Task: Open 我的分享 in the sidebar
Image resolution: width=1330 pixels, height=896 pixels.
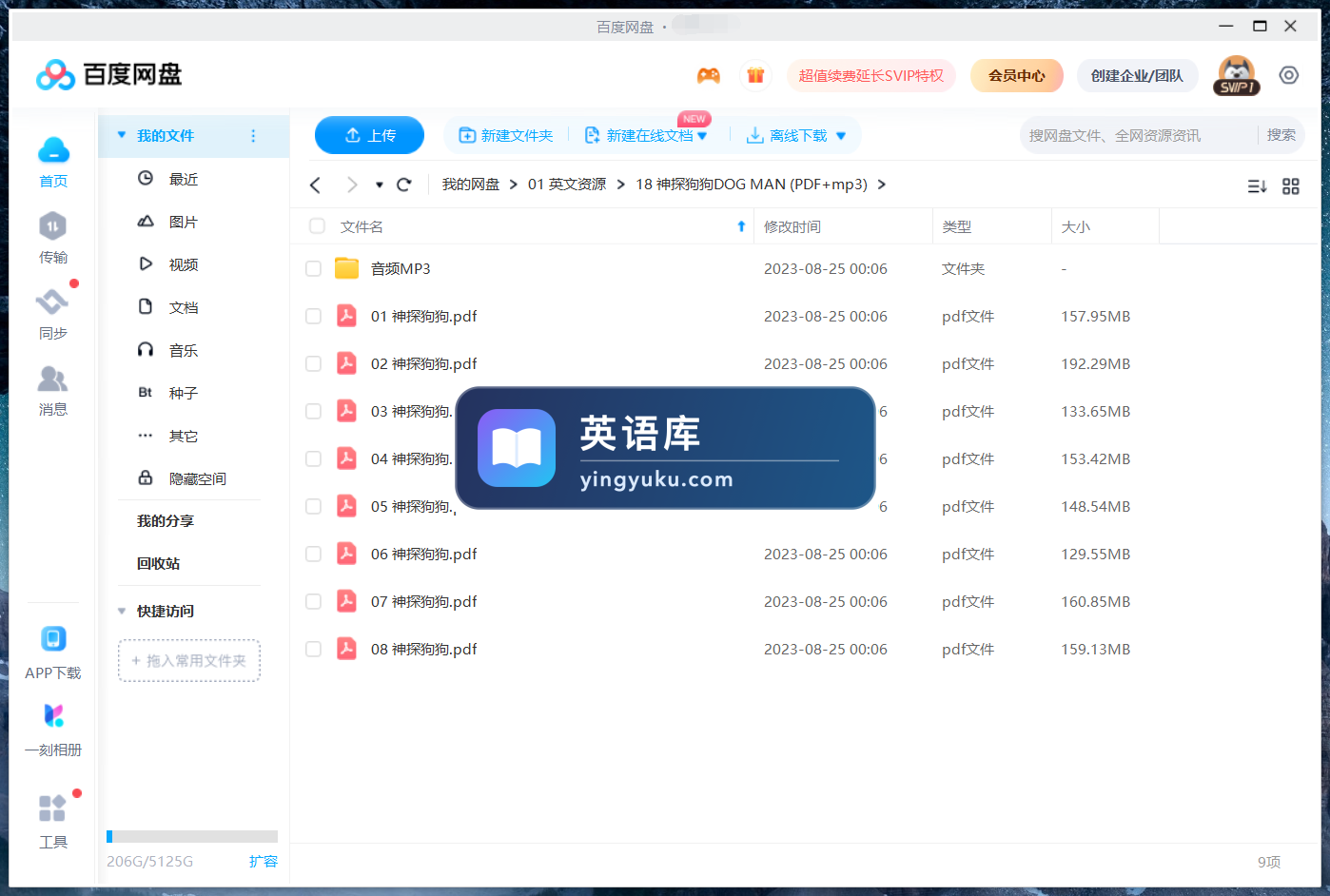Action: coord(166,520)
